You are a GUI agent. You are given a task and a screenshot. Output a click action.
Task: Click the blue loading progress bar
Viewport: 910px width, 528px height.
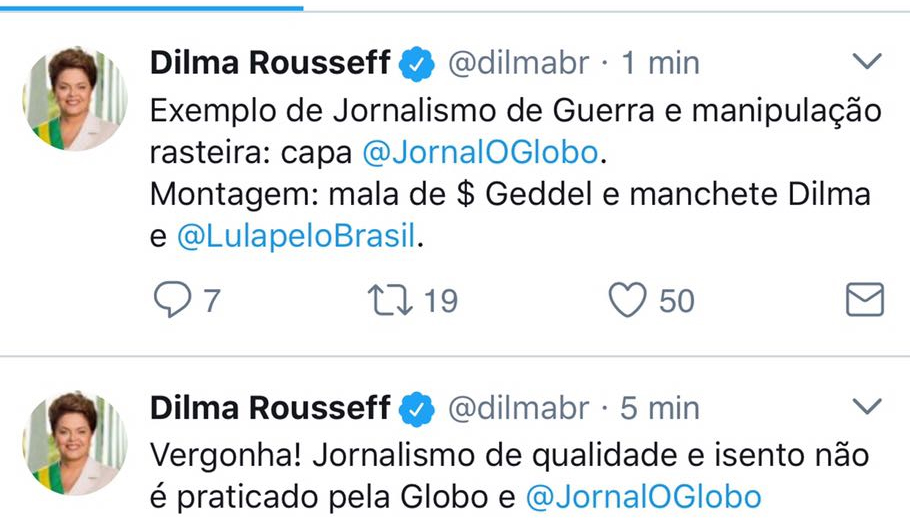click(x=150, y=6)
